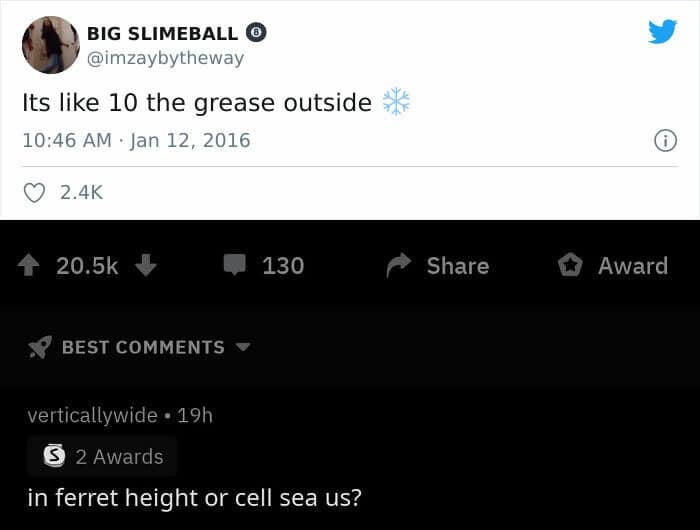
Task: Downvote the post
Action: [x=146, y=265]
